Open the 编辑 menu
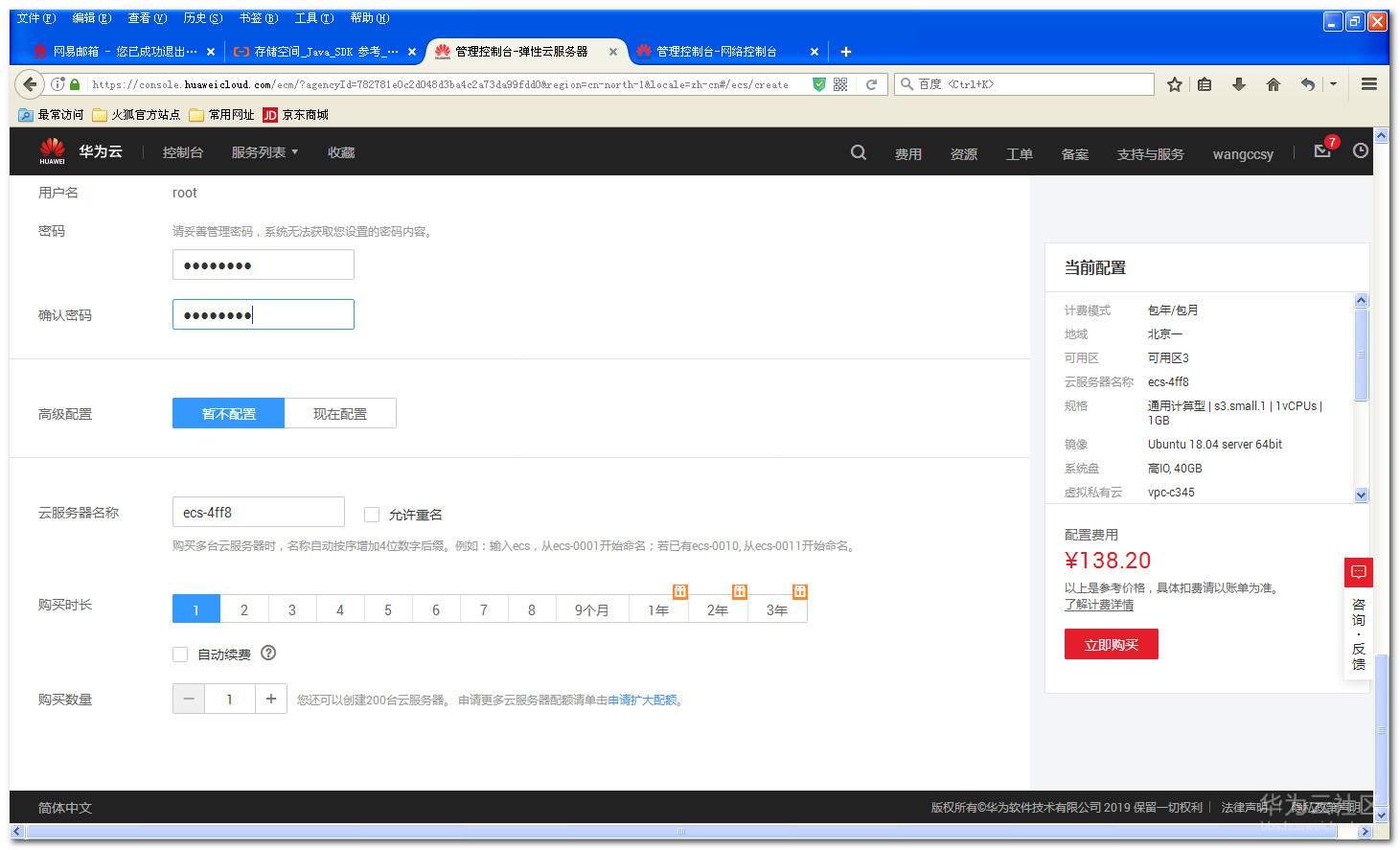Image resolution: width=1400 pixels, height=850 pixels. (x=92, y=18)
